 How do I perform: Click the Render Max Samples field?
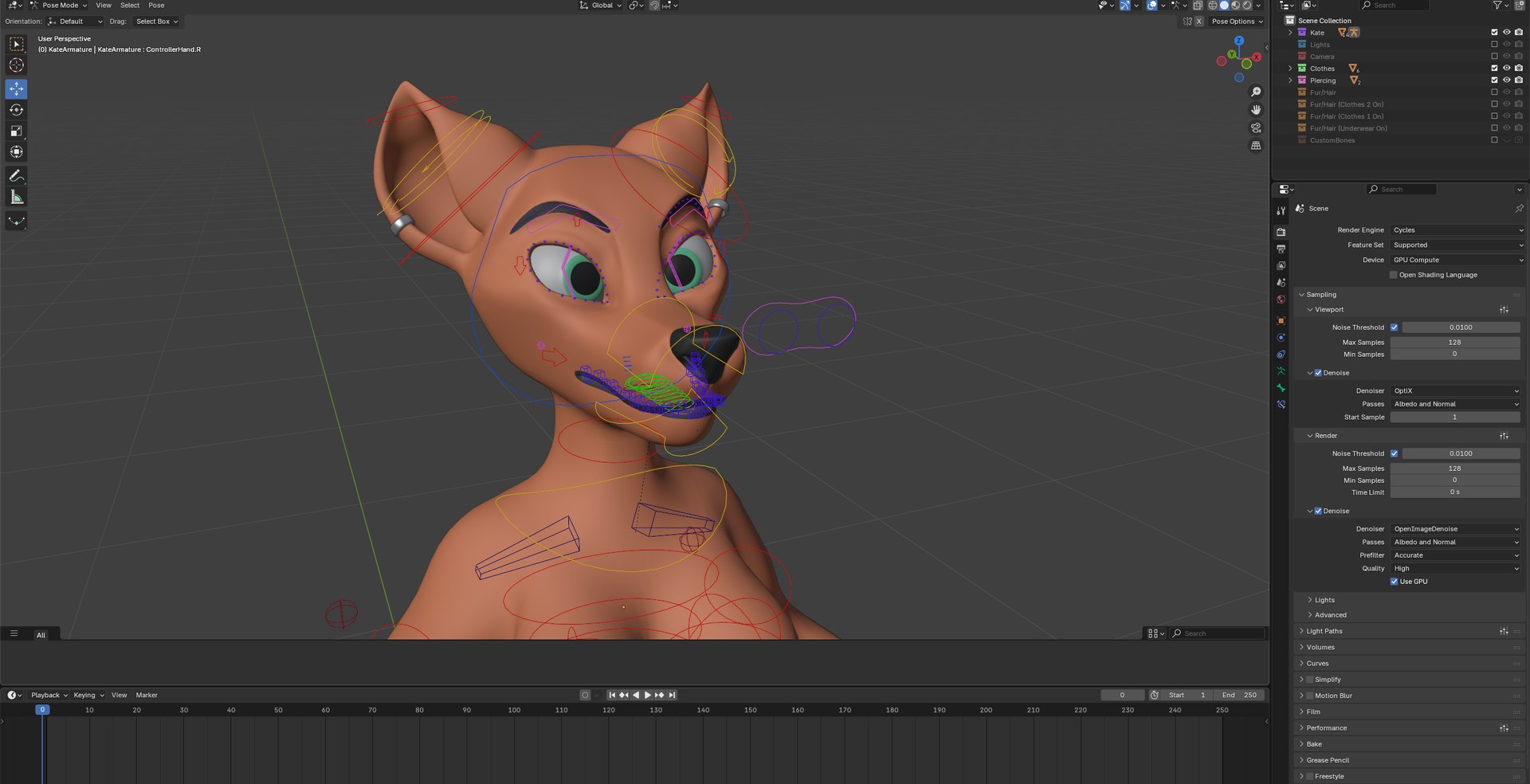point(1455,468)
